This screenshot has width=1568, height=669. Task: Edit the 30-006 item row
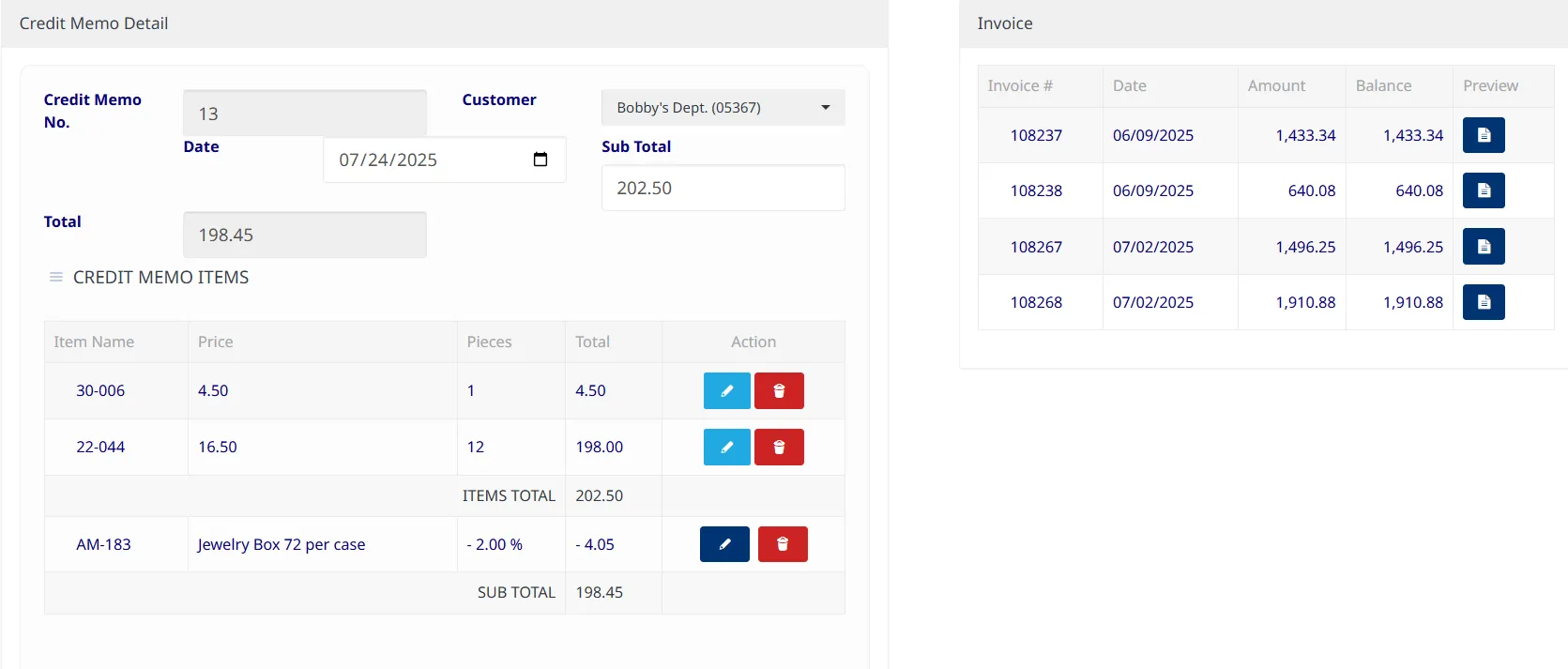tap(726, 391)
